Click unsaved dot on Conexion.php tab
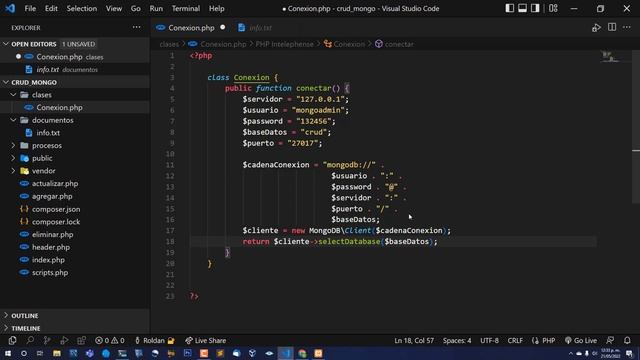The height and width of the screenshot is (360, 640). [x=223, y=27]
